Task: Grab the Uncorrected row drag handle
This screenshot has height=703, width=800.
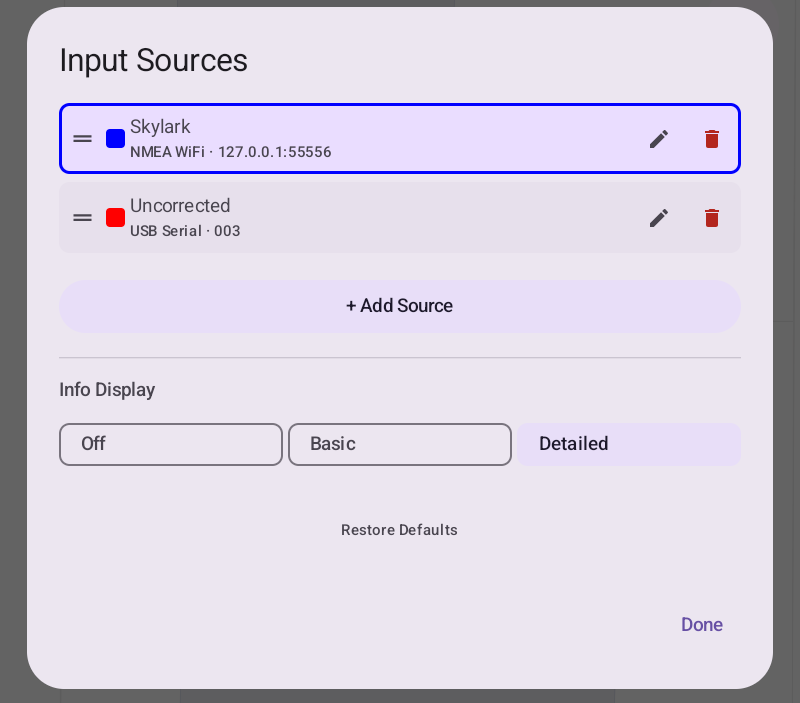Action: (82, 218)
